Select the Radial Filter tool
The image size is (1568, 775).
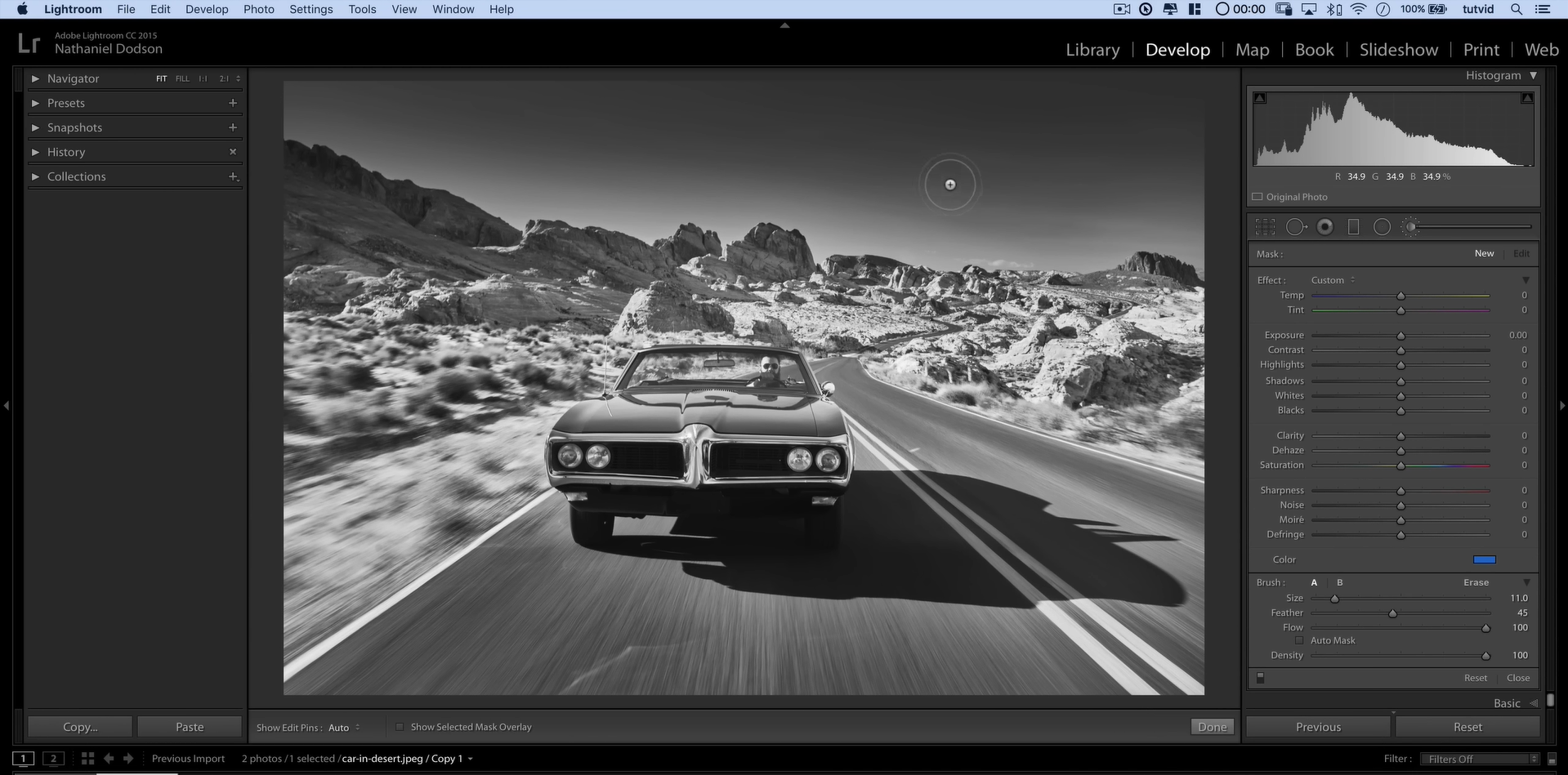[1383, 226]
